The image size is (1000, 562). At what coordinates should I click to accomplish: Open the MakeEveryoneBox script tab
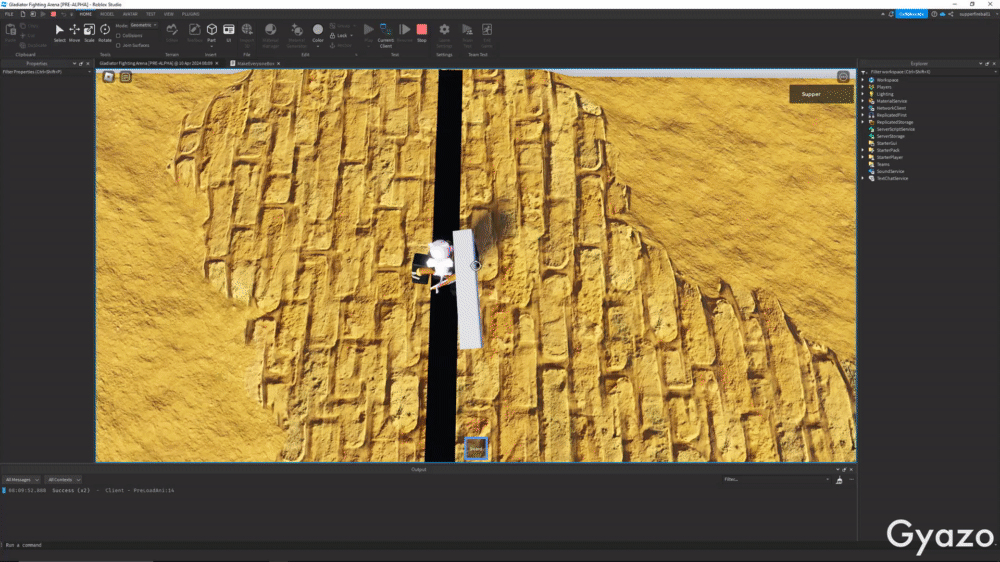(x=255, y=64)
